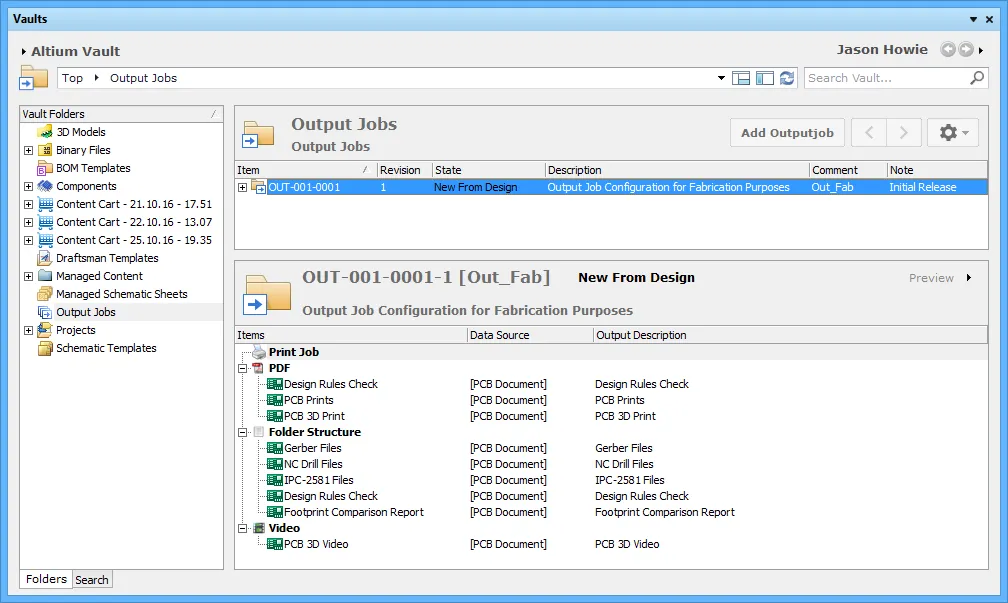Click the Managed Content folder icon

click(45, 276)
